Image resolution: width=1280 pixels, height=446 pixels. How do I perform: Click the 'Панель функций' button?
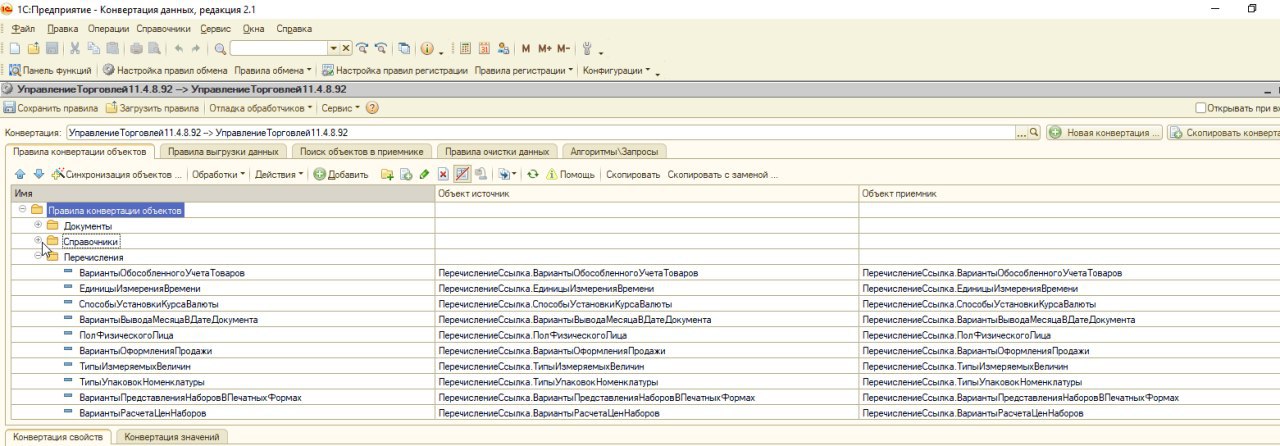tap(51, 71)
